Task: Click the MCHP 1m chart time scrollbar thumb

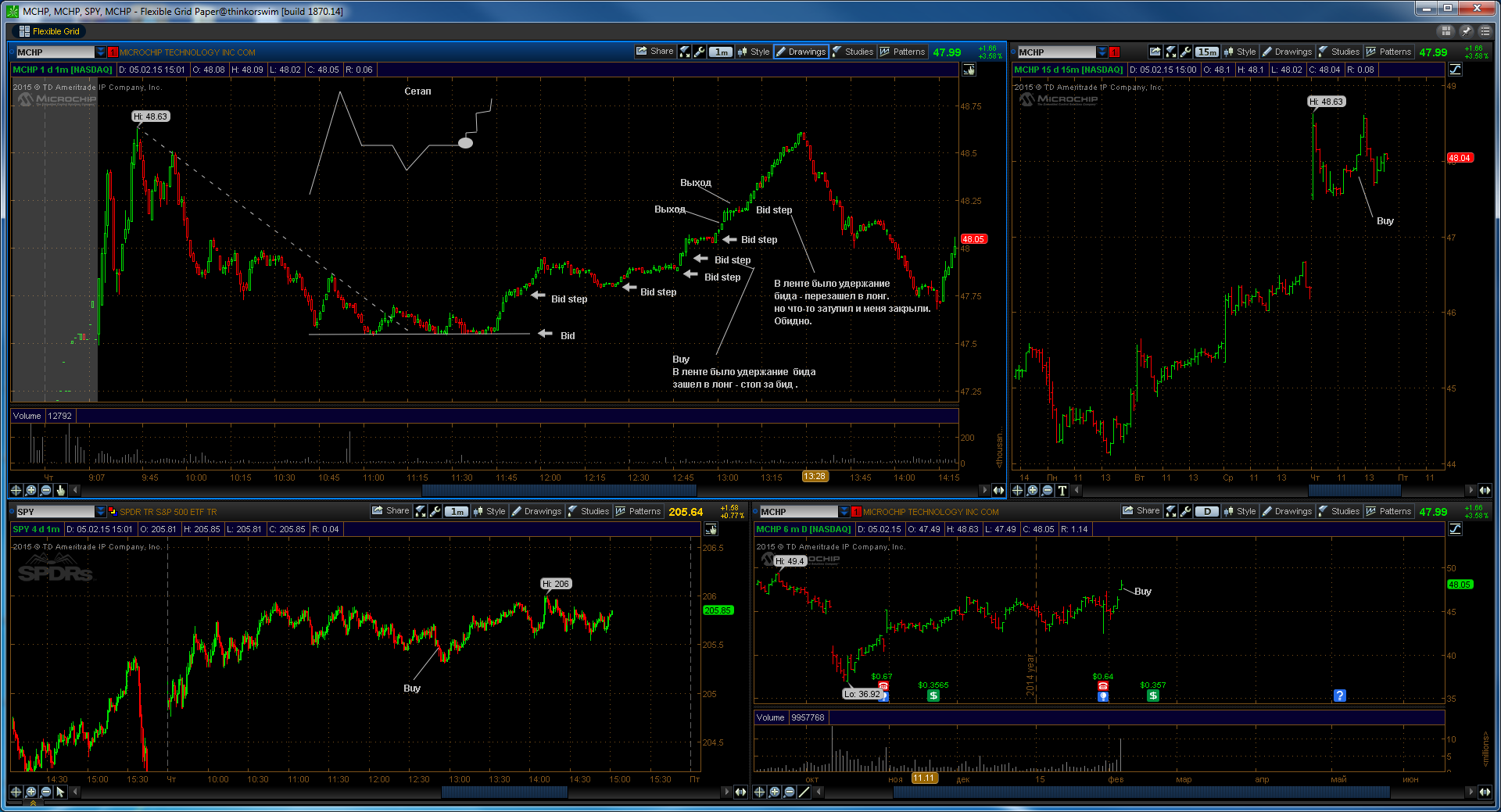Action: (559, 490)
